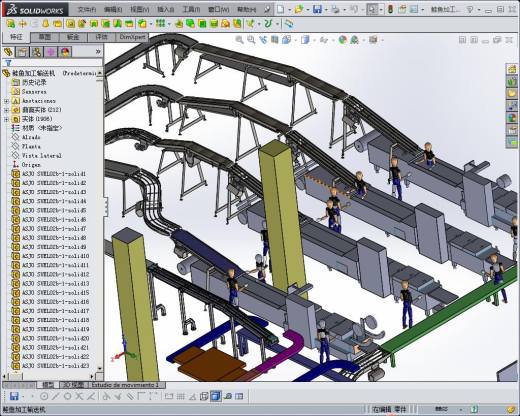
Task: Open dropdown arrow next to New icon
Action: click(x=289, y=10)
